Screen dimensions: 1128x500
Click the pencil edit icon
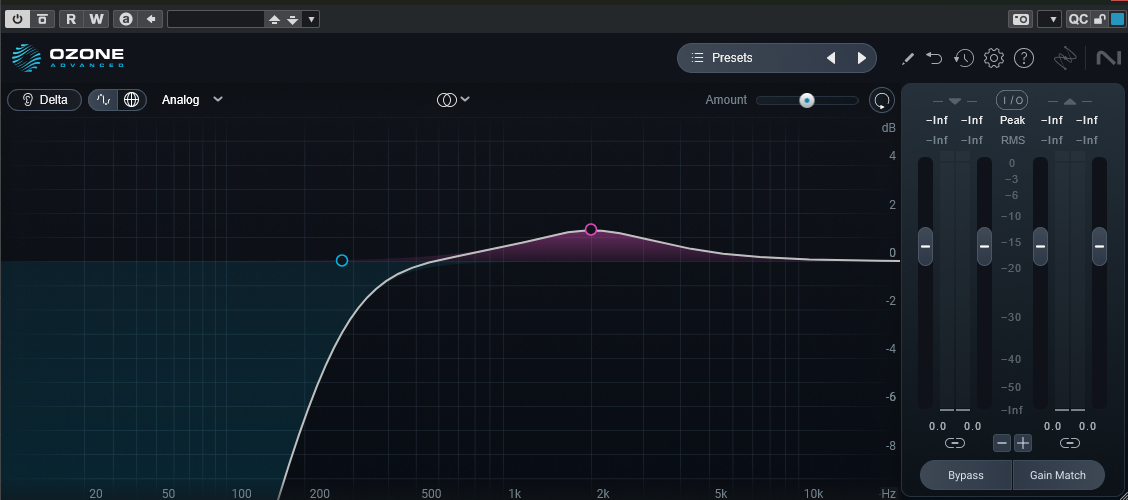coord(908,58)
